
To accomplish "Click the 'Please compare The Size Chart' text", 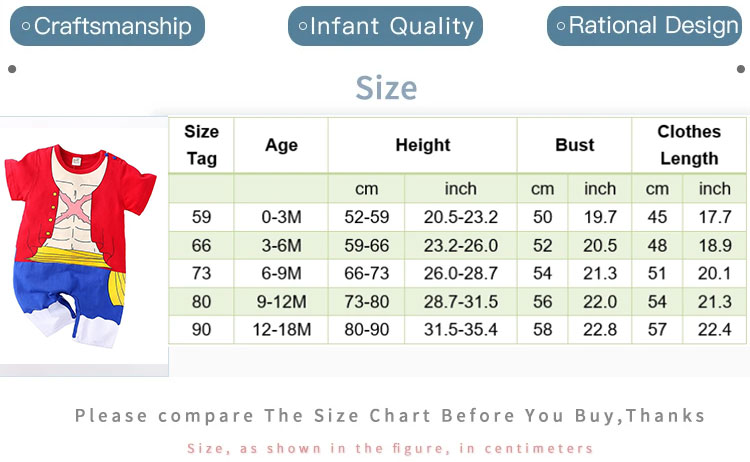I will pos(390,415).
